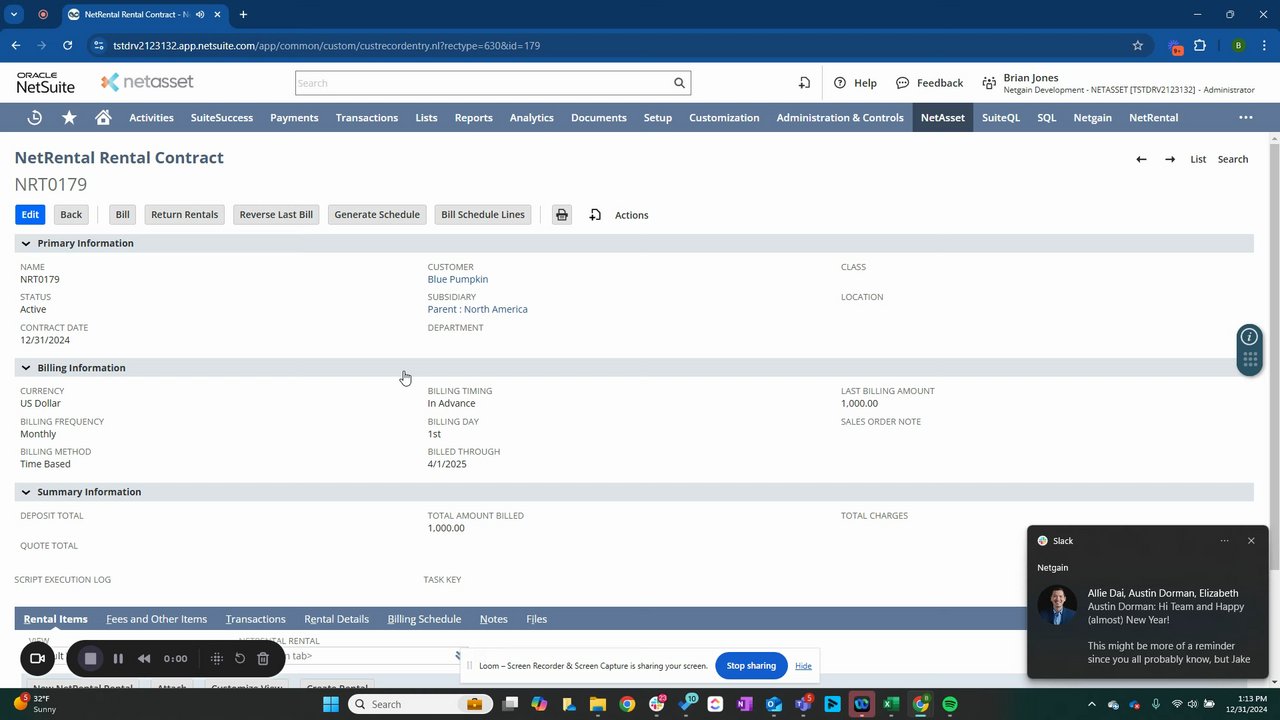The width and height of the screenshot is (1280, 720).
Task: Open Spotify from the taskbar
Action: [x=950, y=704]
